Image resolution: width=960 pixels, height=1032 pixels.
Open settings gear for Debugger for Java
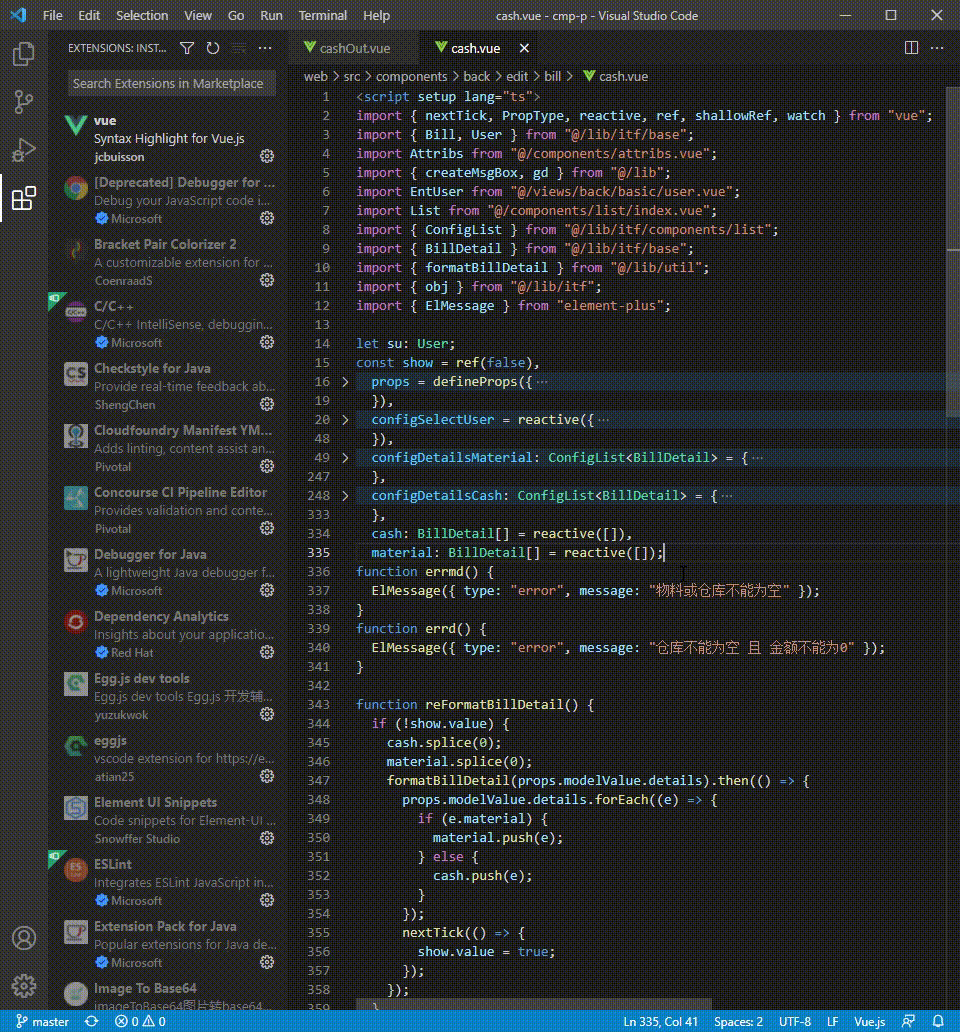[266, 590]
